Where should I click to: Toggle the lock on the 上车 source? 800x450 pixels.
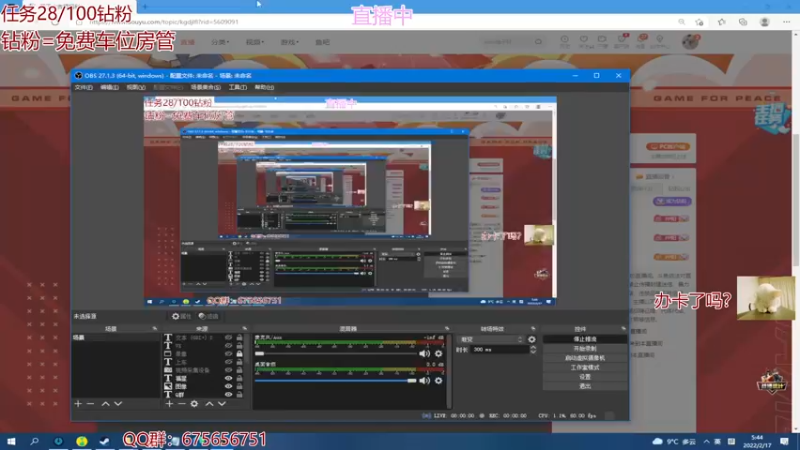[x=239, y=362]
